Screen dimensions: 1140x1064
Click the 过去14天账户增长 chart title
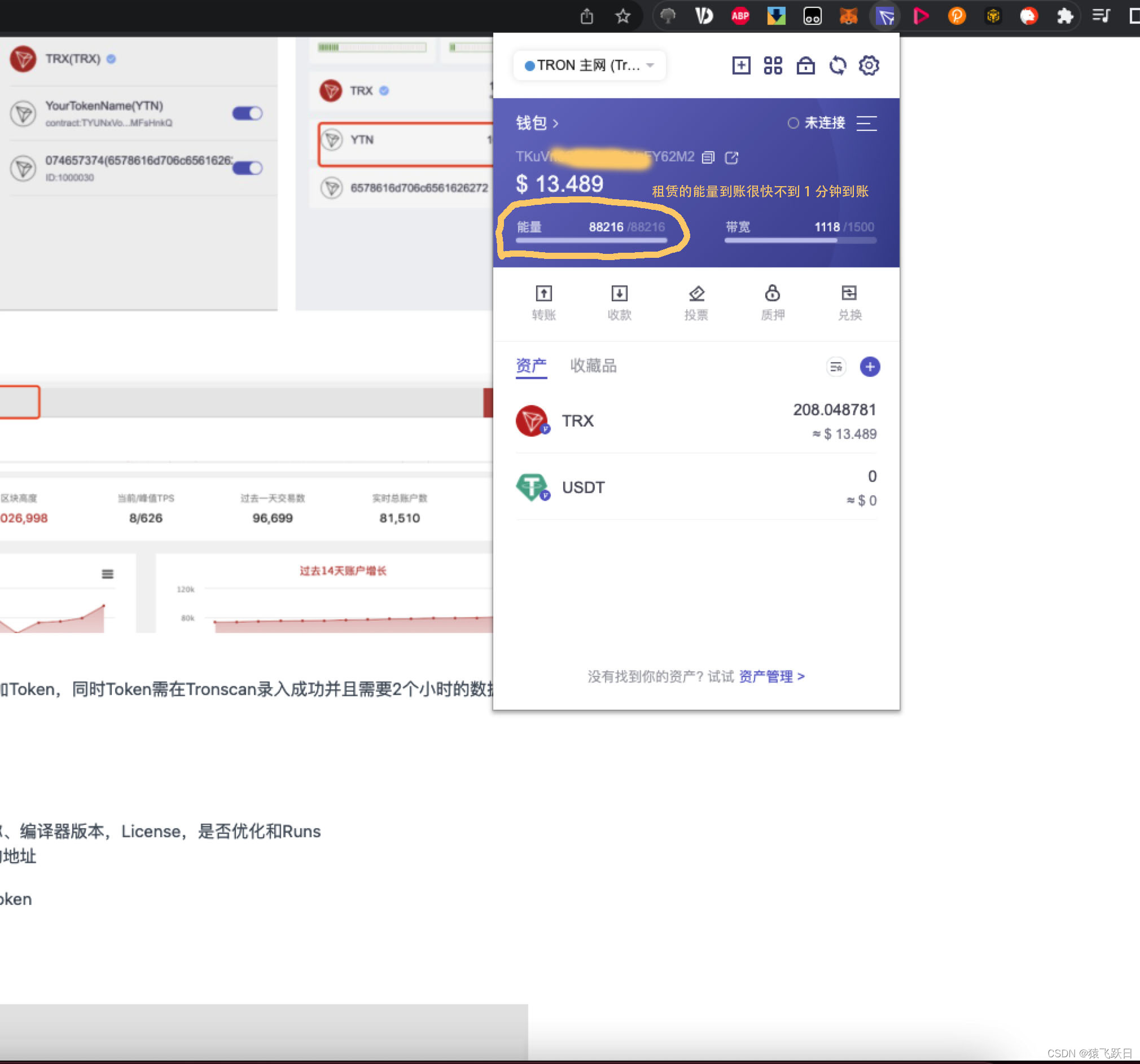pos(343,570)
